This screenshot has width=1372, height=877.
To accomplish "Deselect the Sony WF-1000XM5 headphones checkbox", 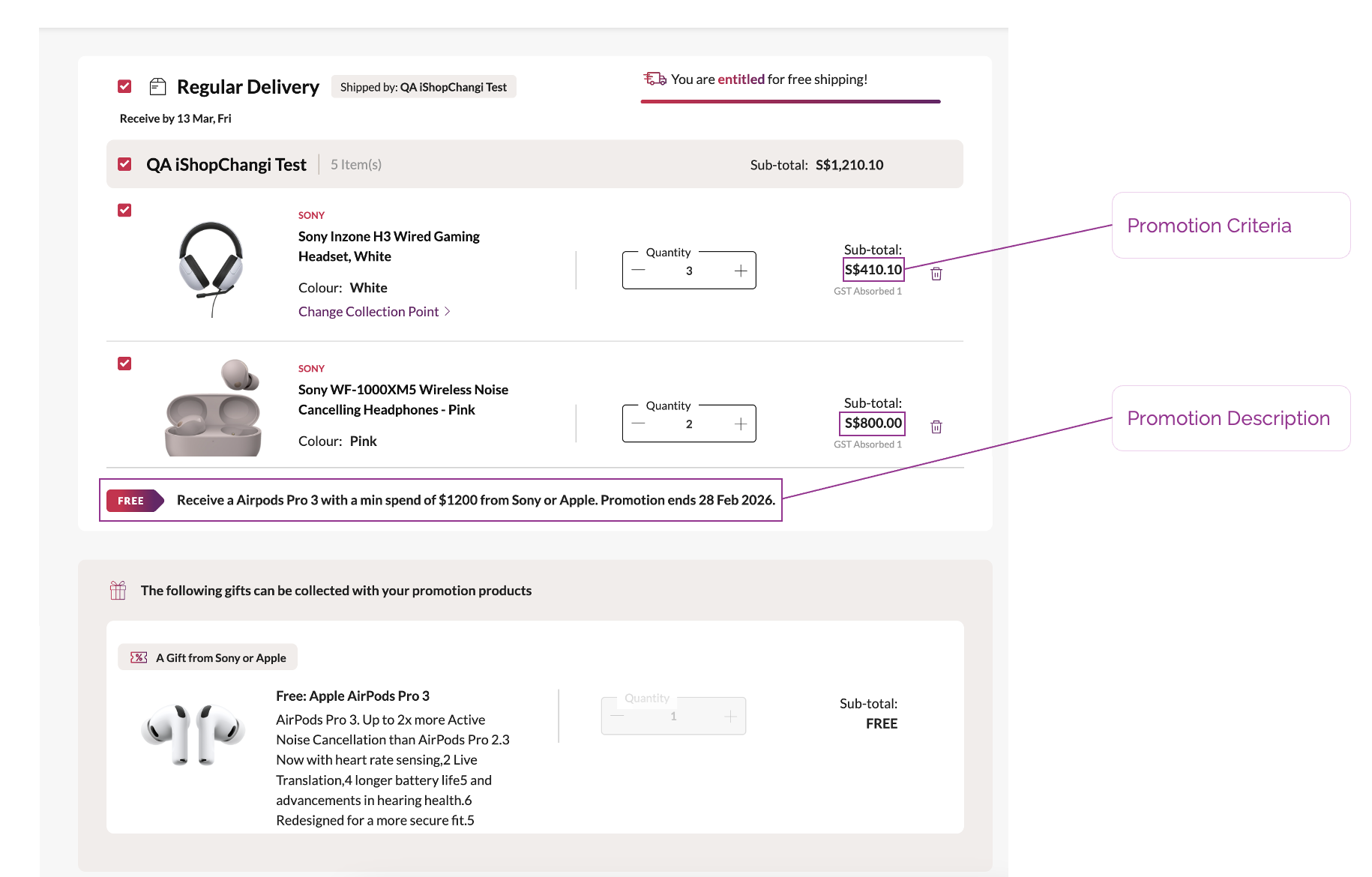I will point(125,364).
